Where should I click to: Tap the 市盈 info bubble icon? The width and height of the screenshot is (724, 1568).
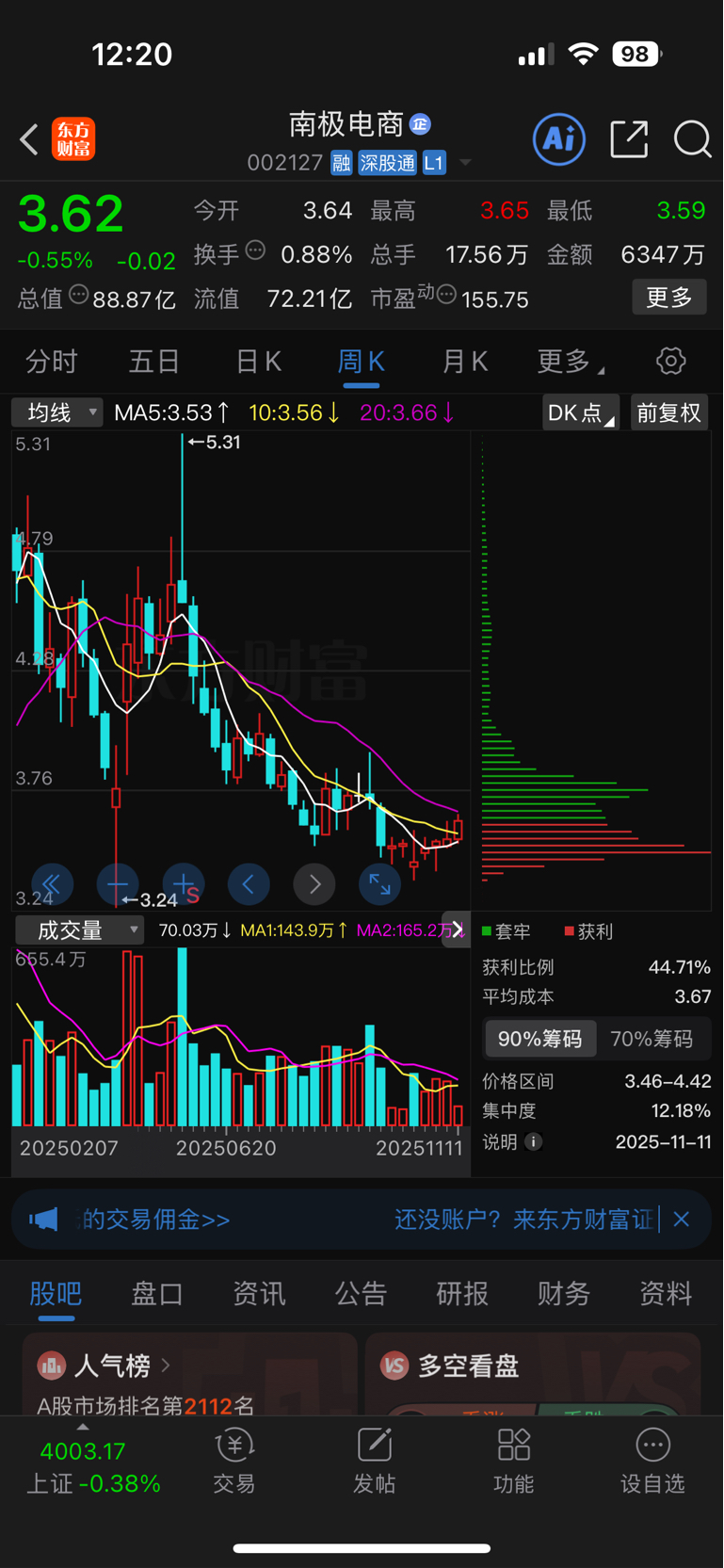tap(447, 295)
